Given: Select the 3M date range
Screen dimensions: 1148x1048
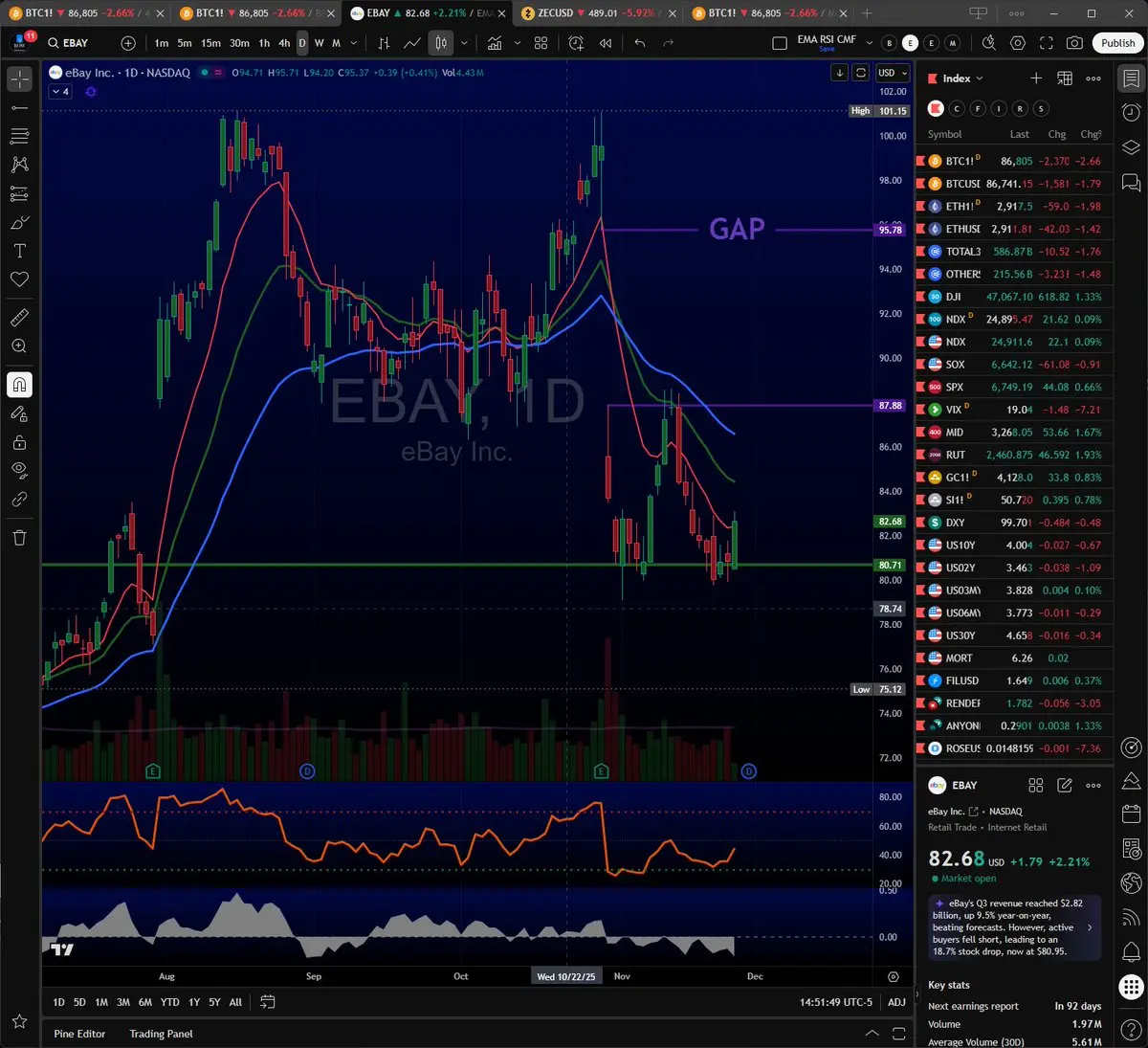Looking at the screenshot, I should [123, 1002].
